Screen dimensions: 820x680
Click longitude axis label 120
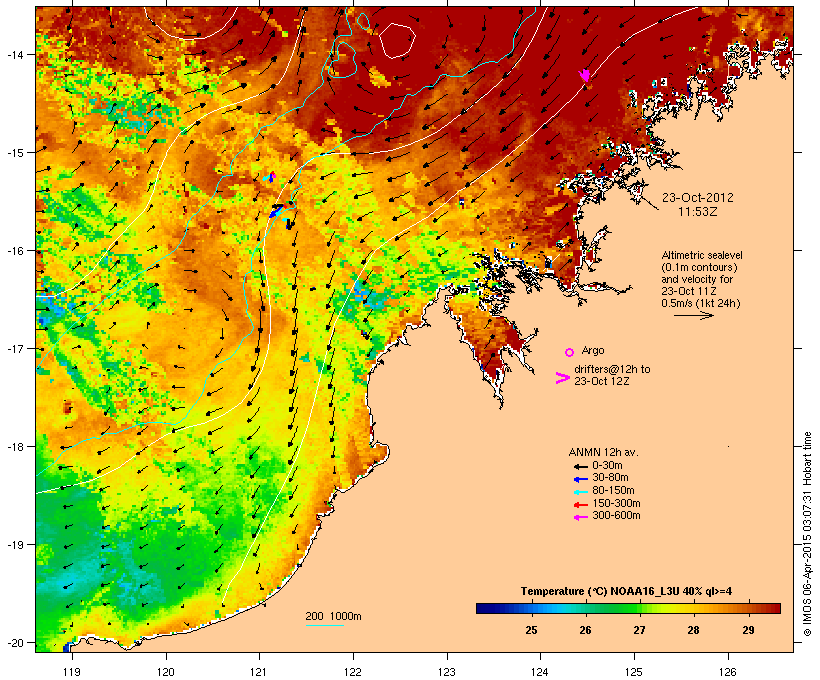166,672
